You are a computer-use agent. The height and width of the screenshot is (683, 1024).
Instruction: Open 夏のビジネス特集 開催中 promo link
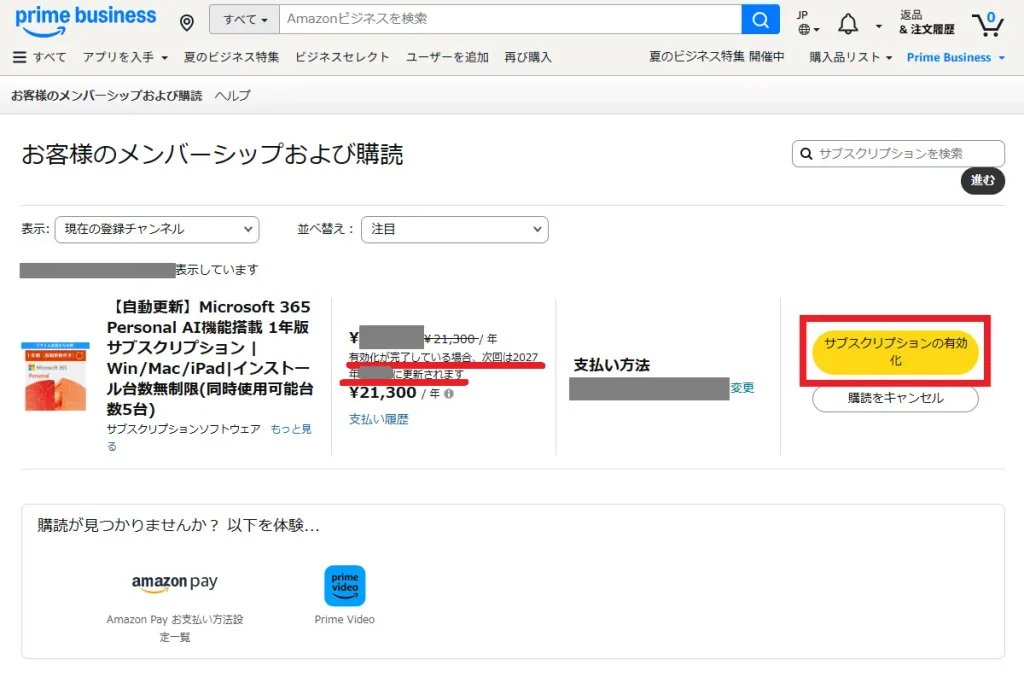(716, 57)
